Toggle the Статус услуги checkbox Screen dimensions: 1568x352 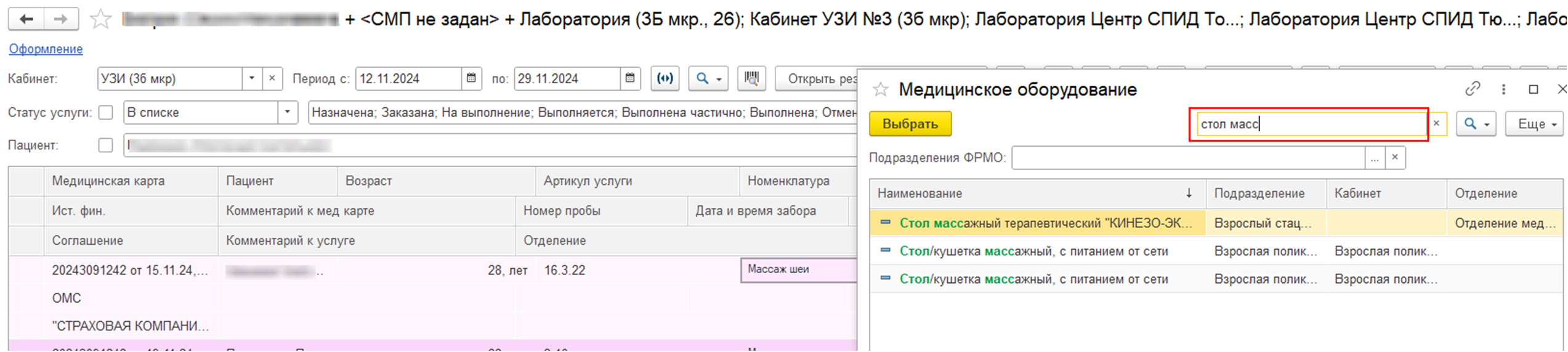(106, 112)
